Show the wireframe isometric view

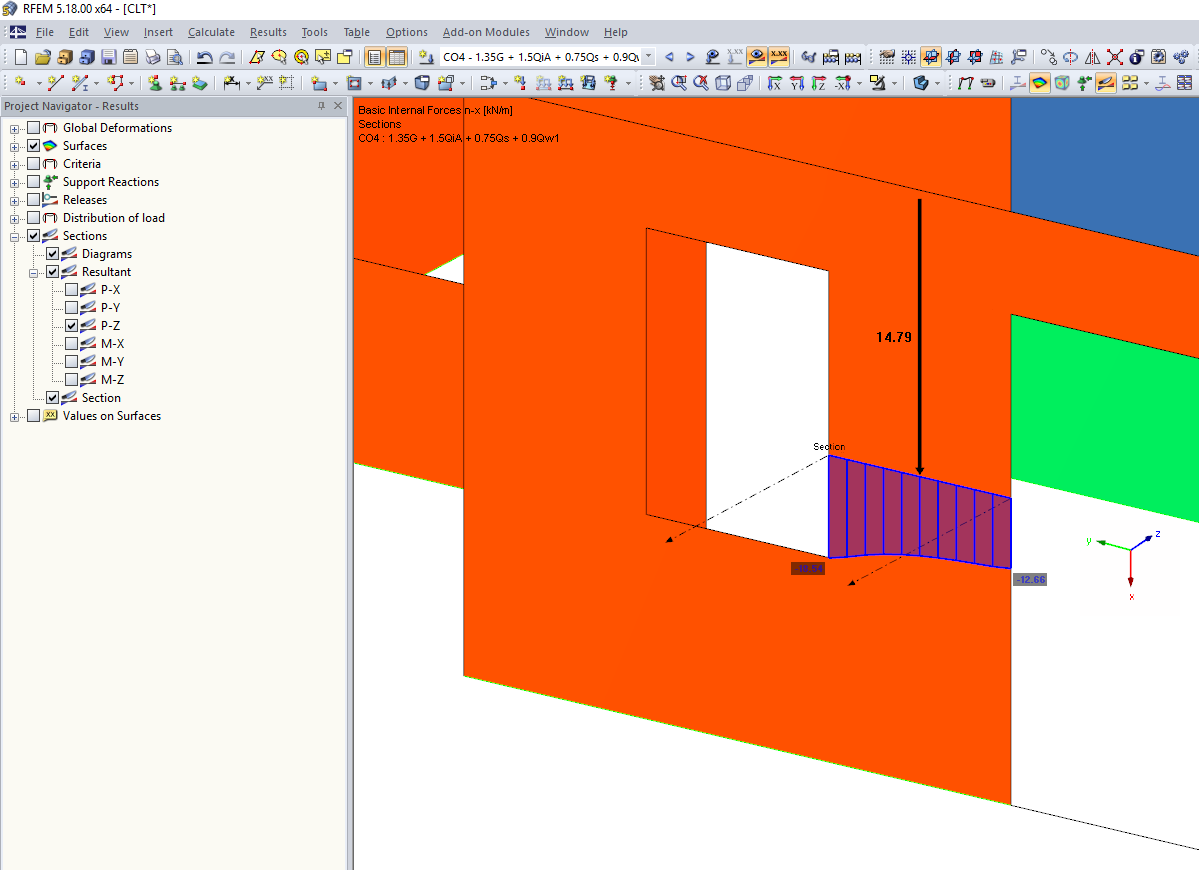point(723,83)
